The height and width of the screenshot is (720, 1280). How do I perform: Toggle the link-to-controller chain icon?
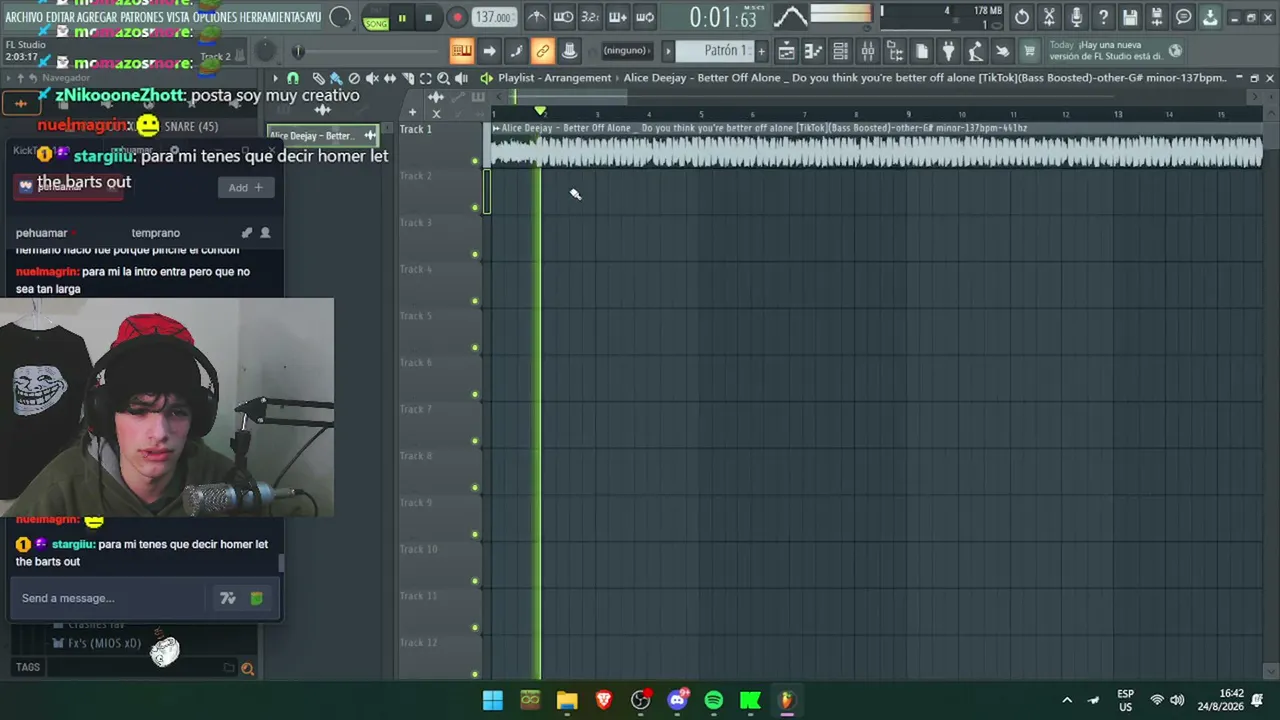(x=543, y=51)
